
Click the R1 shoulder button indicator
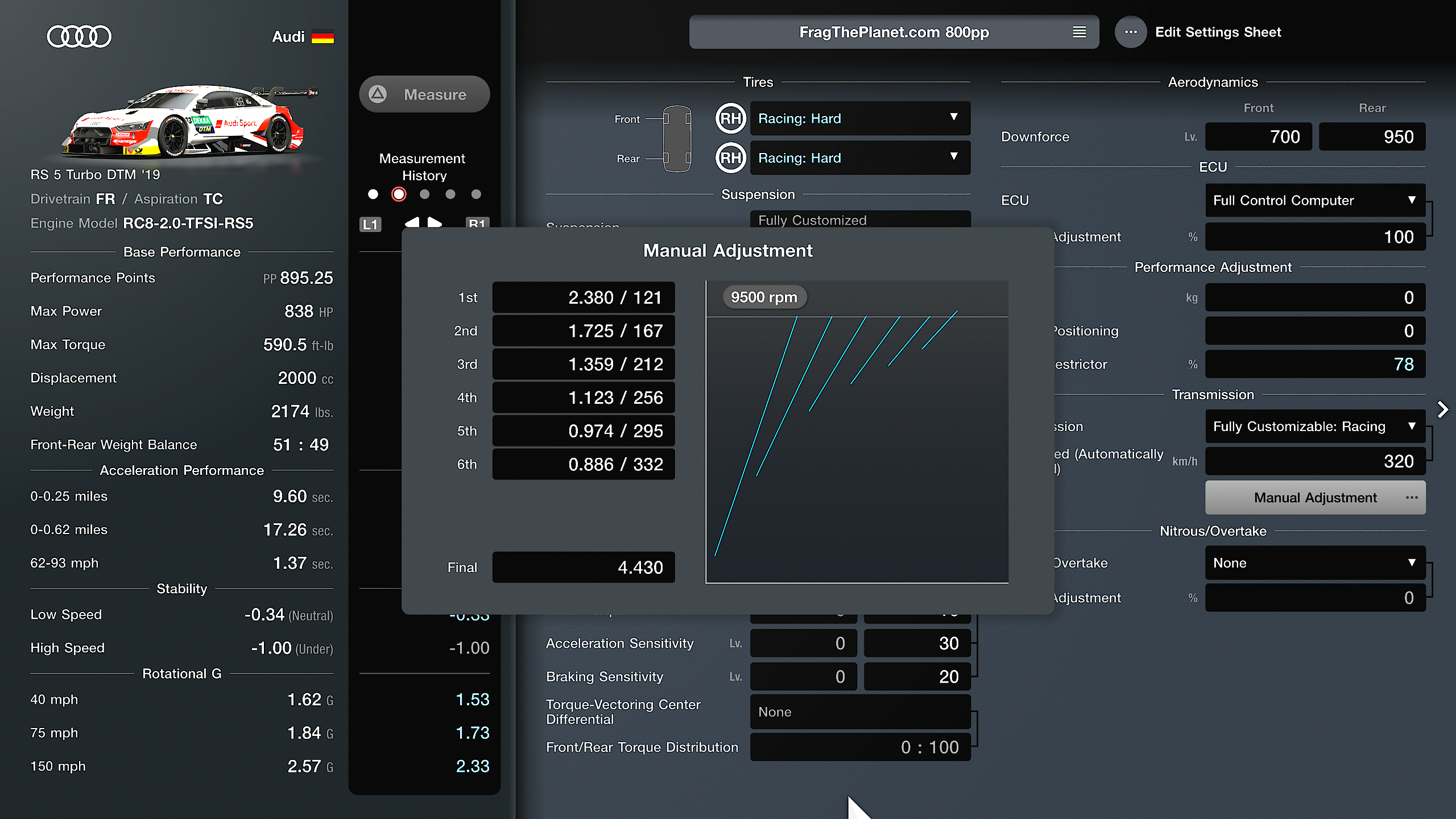(x=477, y=223)
